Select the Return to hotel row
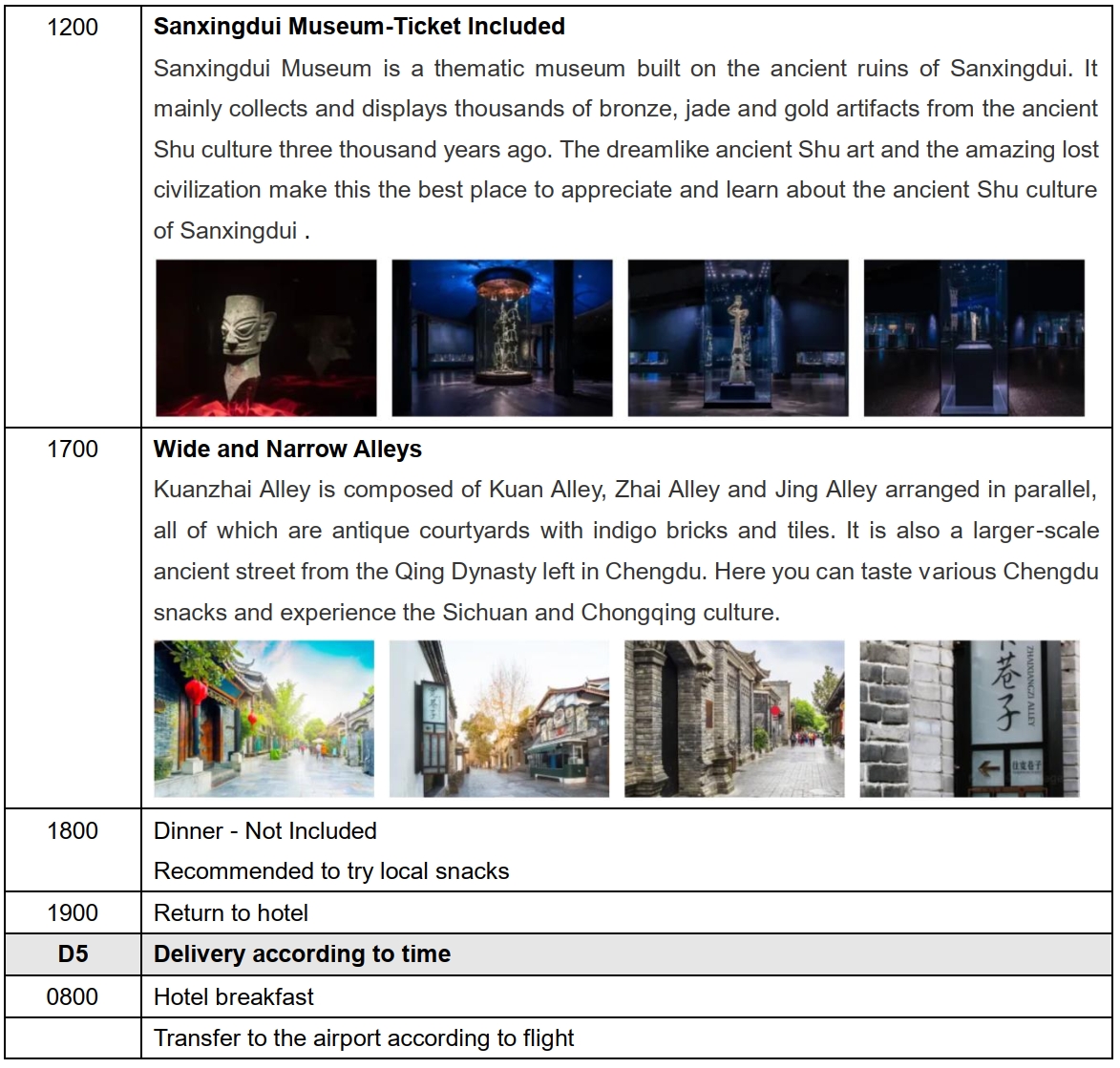The image size is (1120, 1068). pyautogui.click(x=231, y=913)
